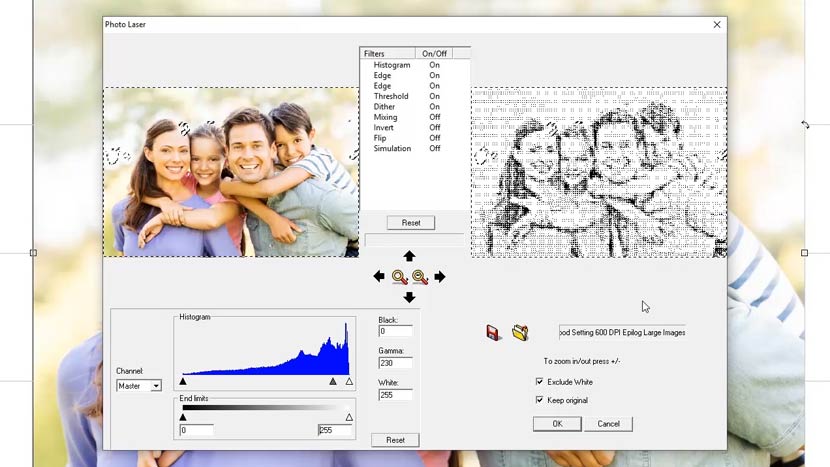The width and height of the screenshot is (830, 467).
Task: Click the pan up arrow
Action: [409, 257]
